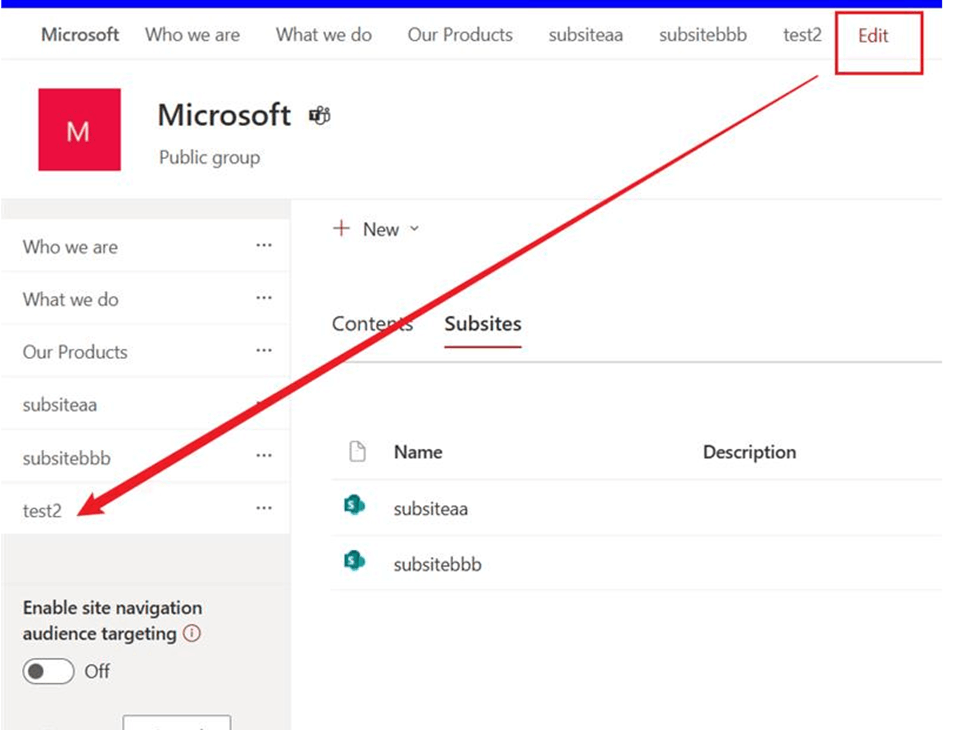Switch to the Contents tab
The height and width of the screenshot is (730, 975).
point(372,323)
